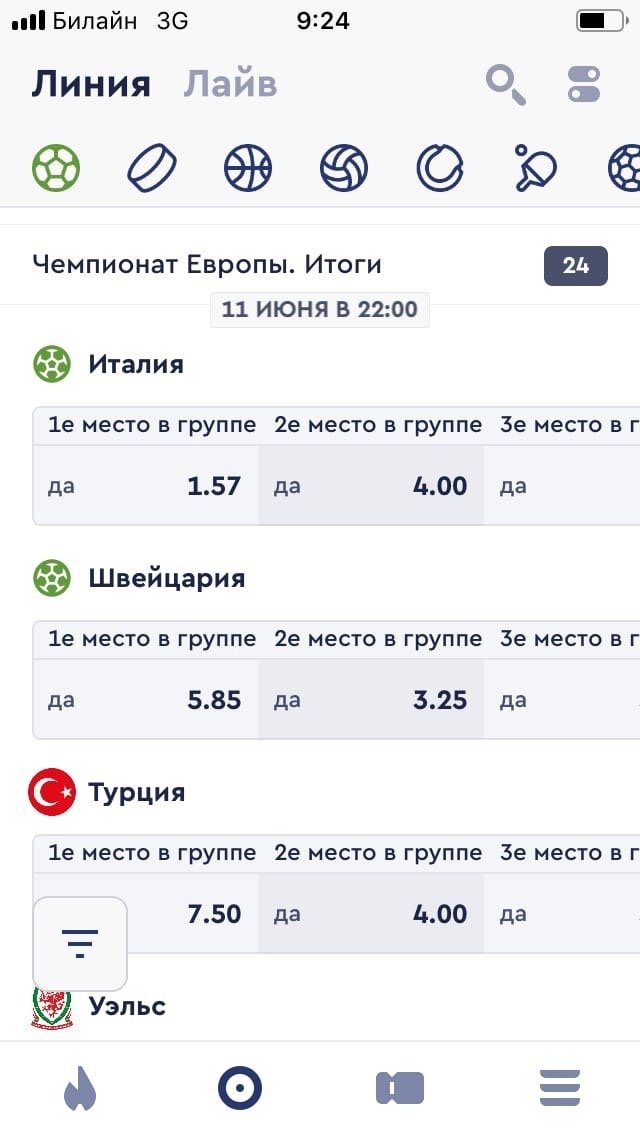The height and width of the screenshot is (1136, 640).
Task: Open the ticket coupon bottom icon
Action: 400,1088
